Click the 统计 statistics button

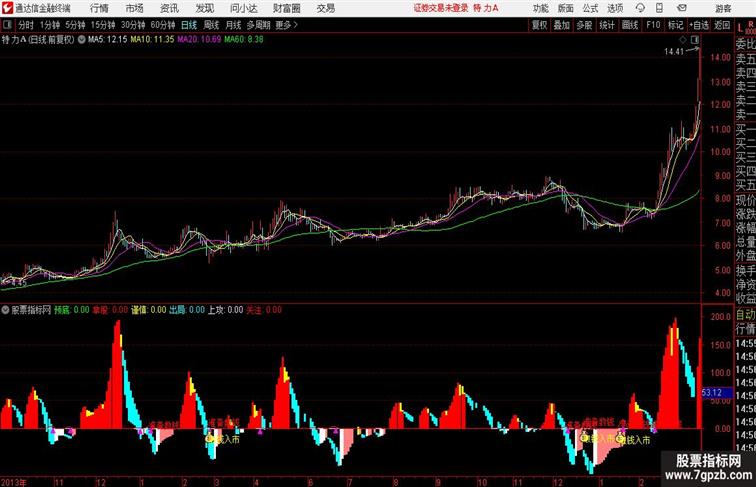point(607,25)
